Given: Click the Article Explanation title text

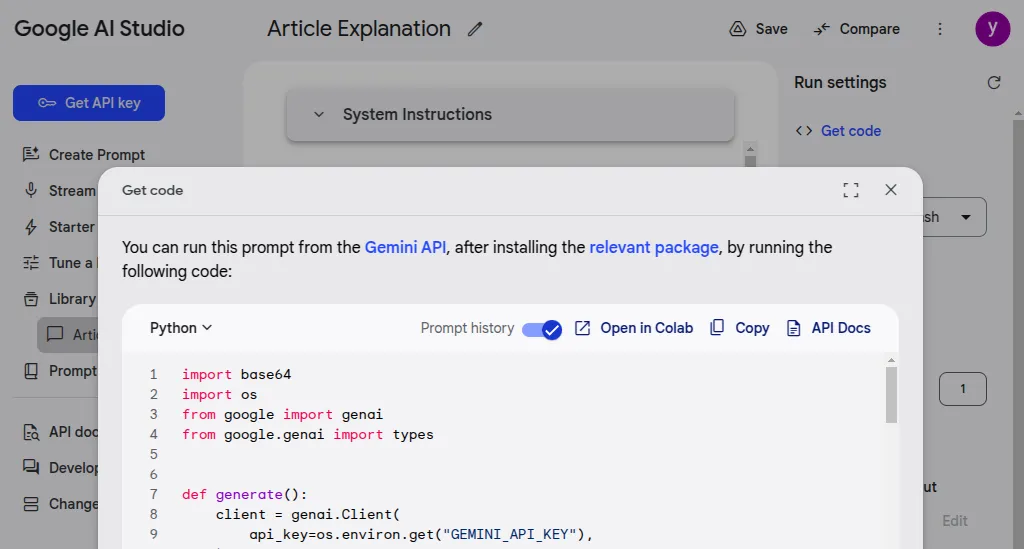Looking at the screenshot, I should [x=359, y=29].
